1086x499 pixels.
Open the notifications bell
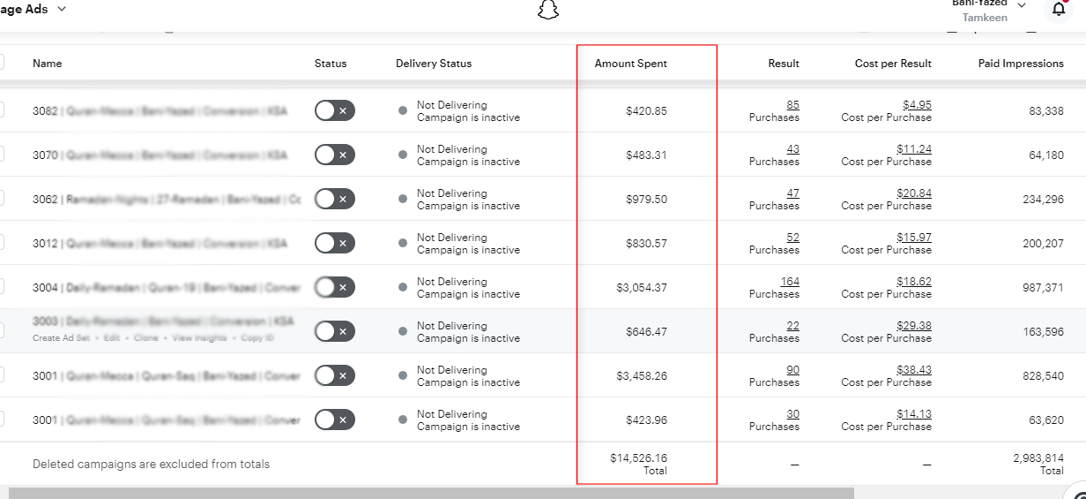1059,10
